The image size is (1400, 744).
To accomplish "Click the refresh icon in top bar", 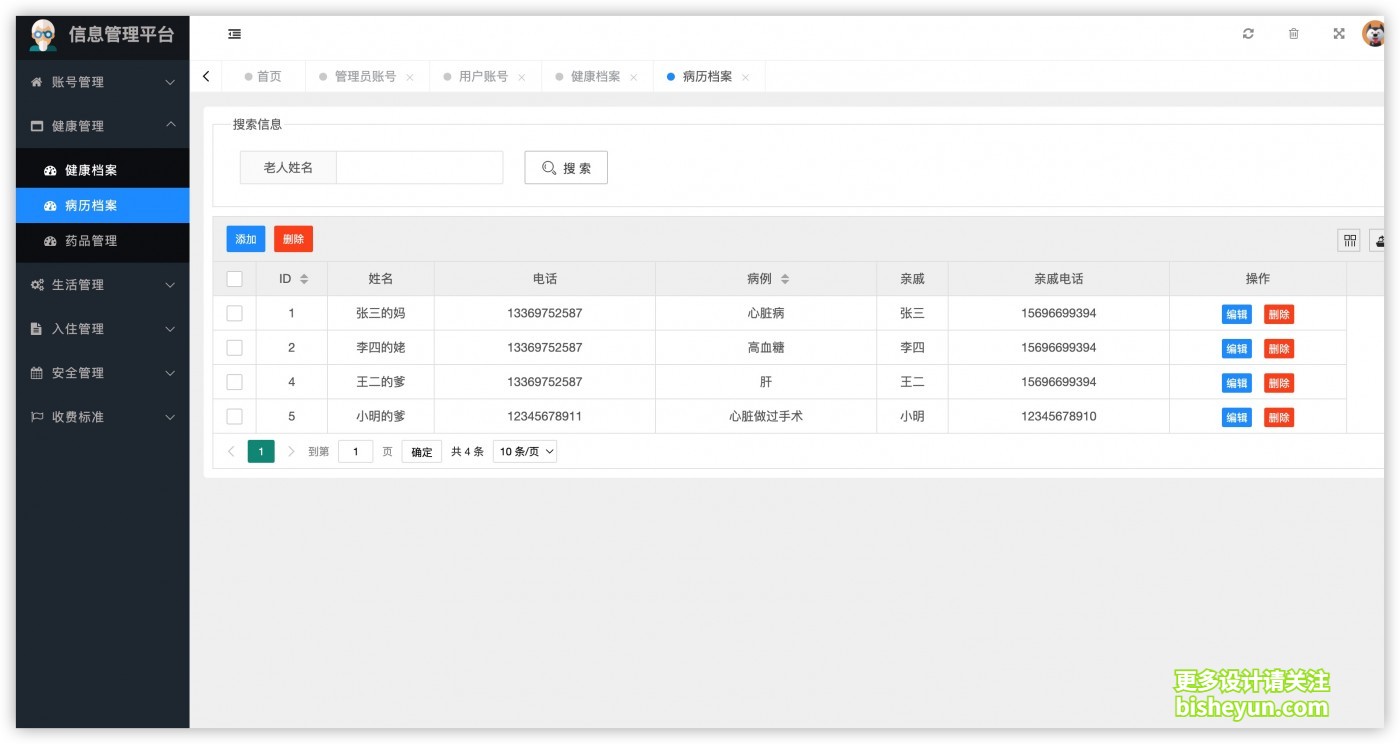I will [1248, 34].
